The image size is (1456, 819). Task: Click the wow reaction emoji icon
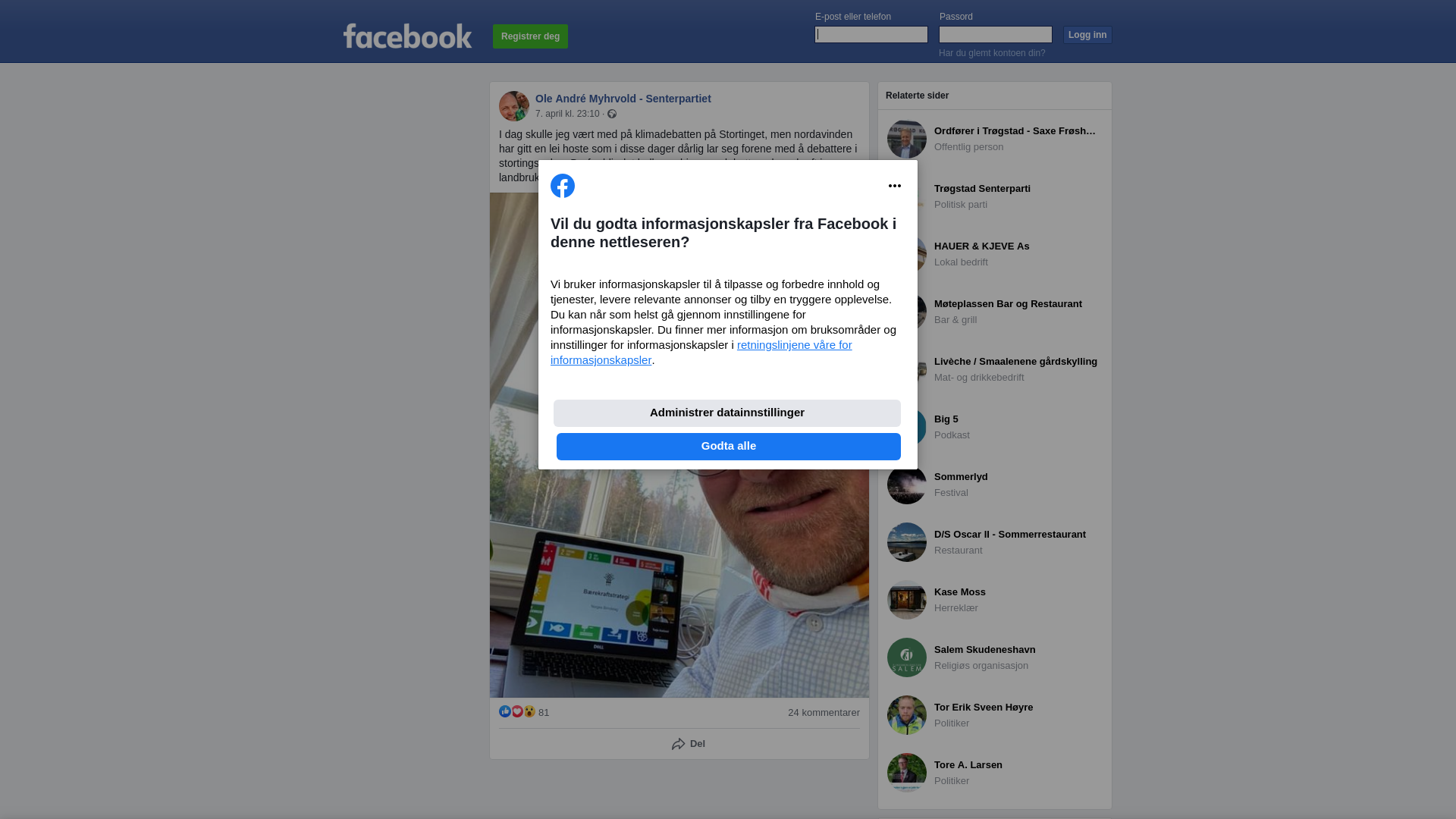[529, 711]
